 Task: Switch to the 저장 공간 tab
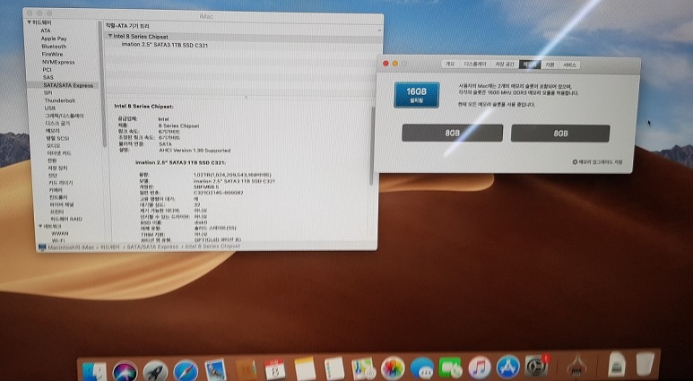(x=504, y=64)
